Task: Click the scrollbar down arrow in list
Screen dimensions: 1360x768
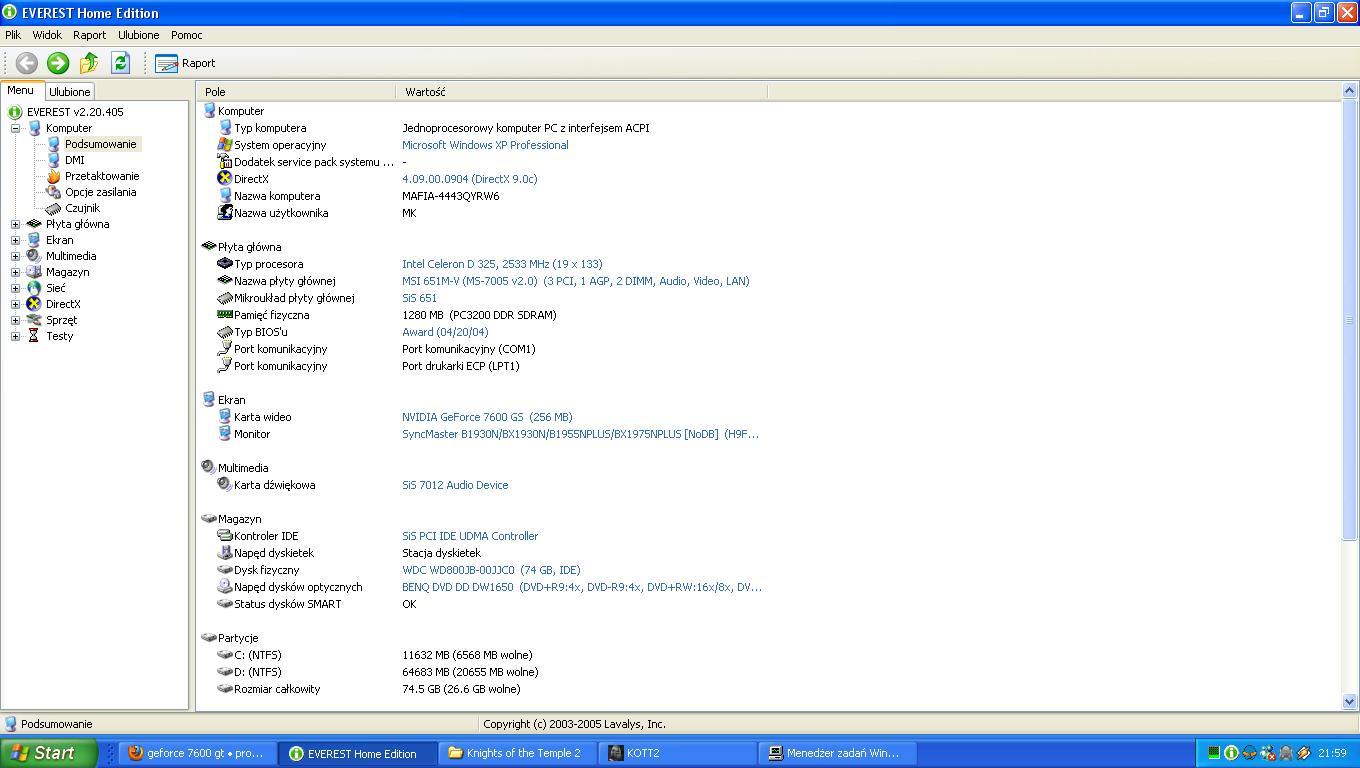Action: [1349, 702]
